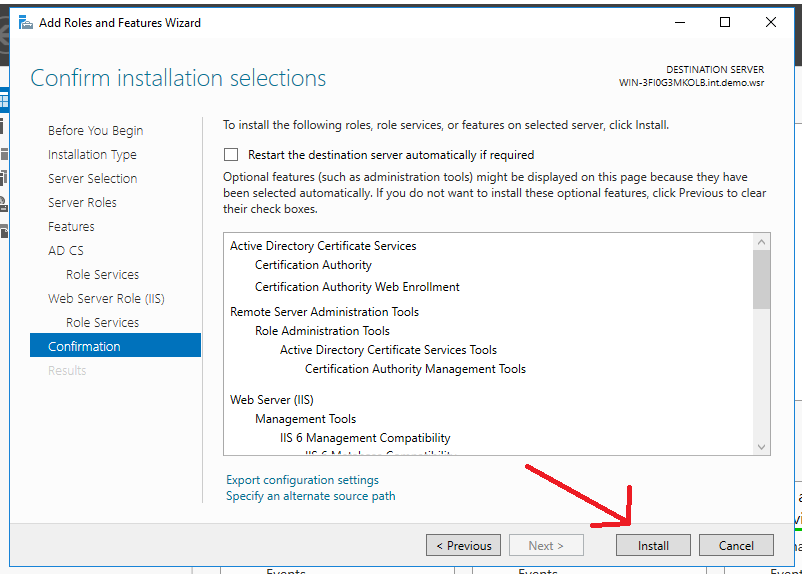
Task: Go to Web Server Role (IIS) step
Action: pos(106,299)
